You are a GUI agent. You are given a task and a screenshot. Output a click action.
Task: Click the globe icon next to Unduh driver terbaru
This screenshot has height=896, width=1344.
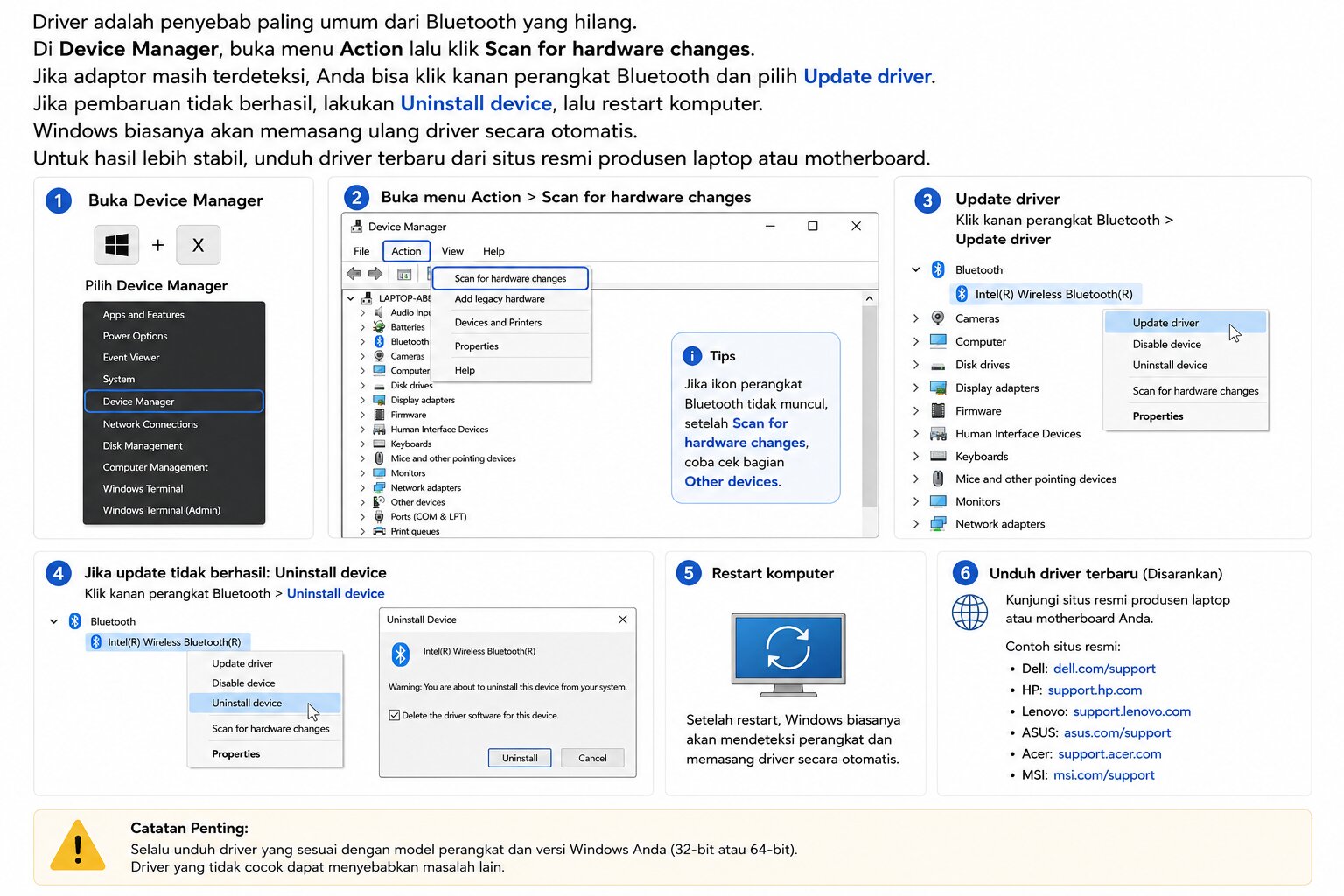[x=969, y=612]
